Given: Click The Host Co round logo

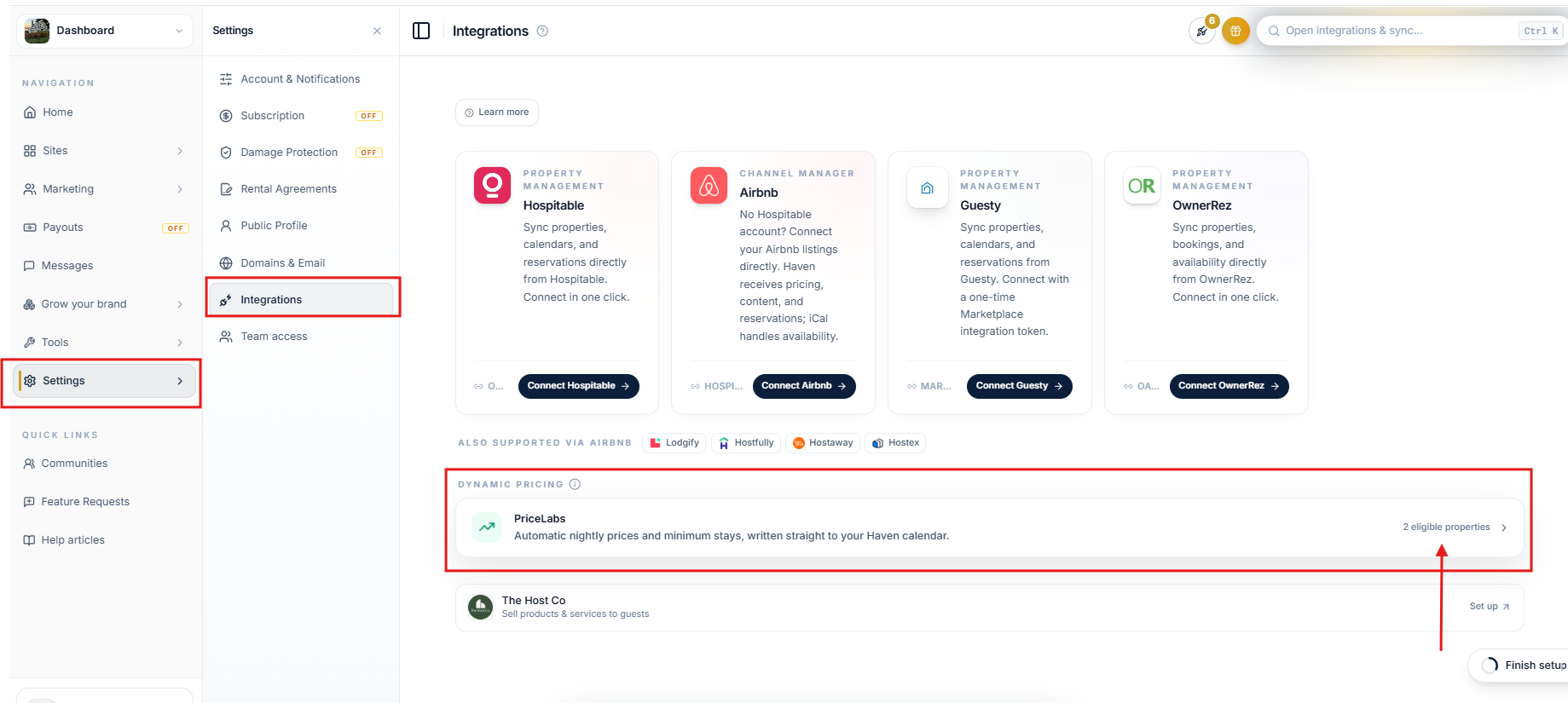Looking at the screenshot, I should click(x=481, y=607).
